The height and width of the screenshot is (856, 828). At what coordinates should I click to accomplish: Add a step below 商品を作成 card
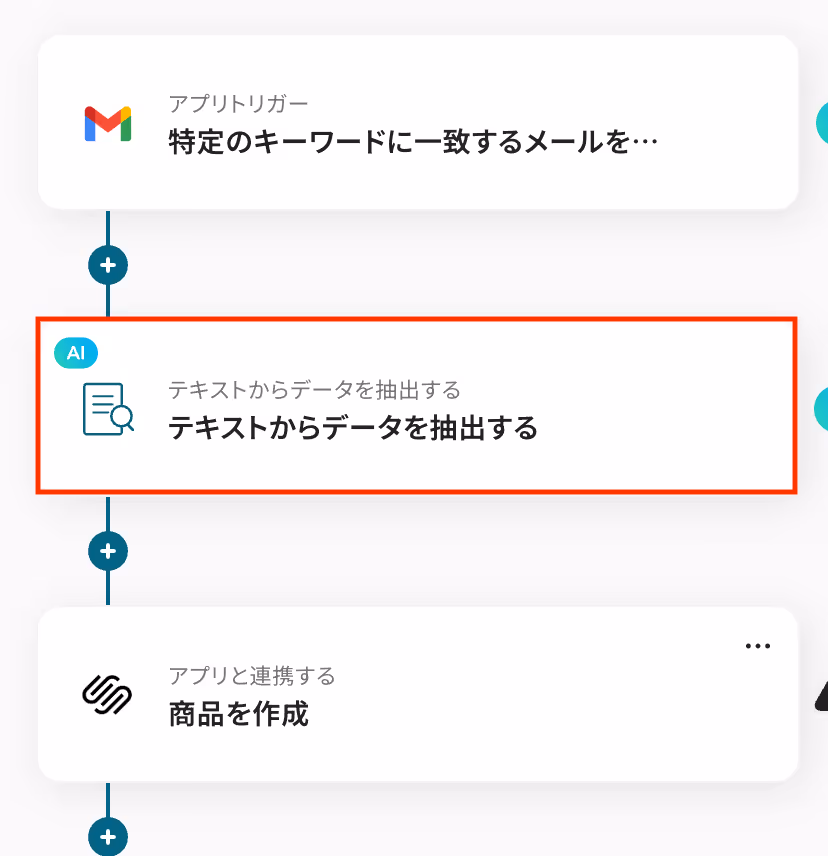pos(108,836)
